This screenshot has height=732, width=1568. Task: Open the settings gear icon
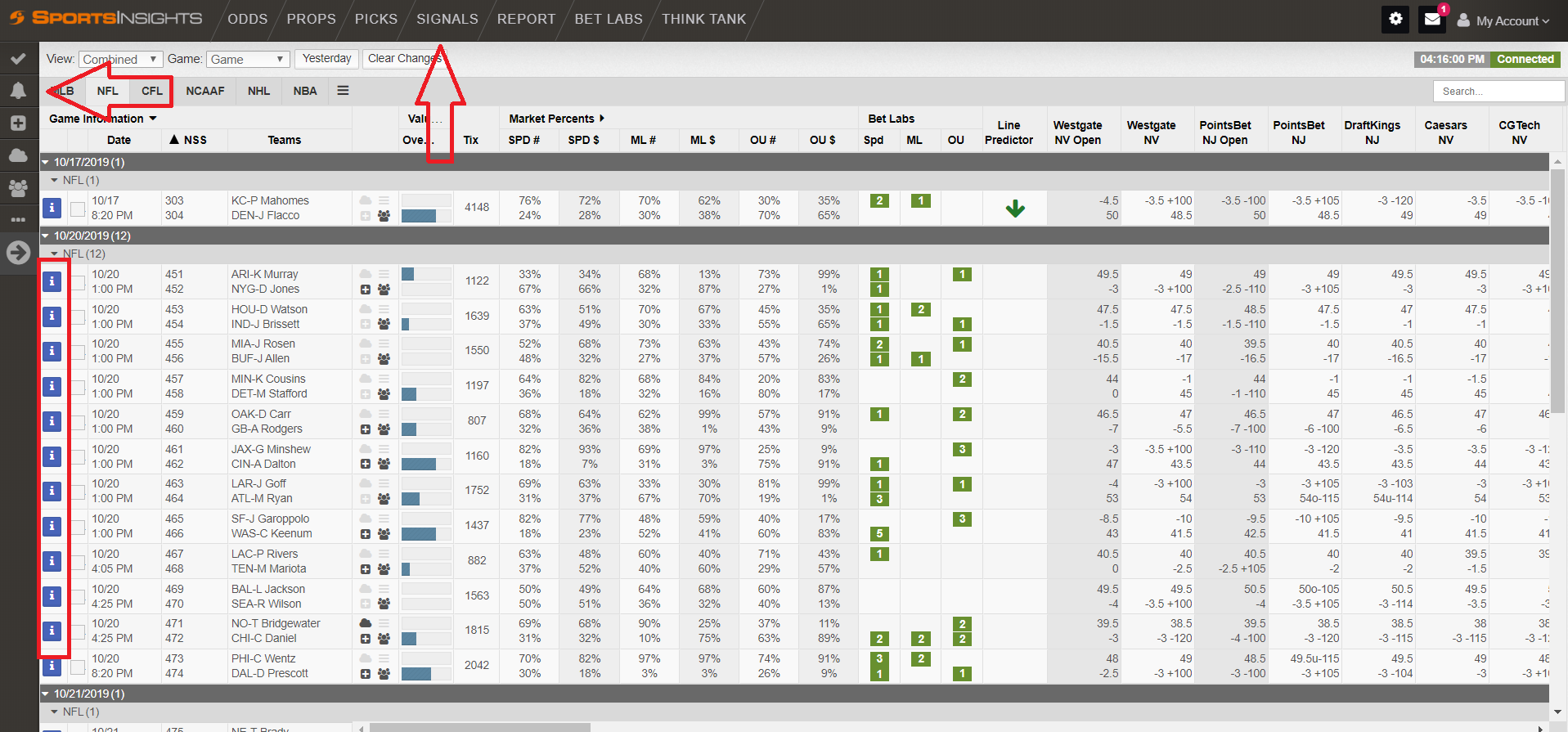1395,20
